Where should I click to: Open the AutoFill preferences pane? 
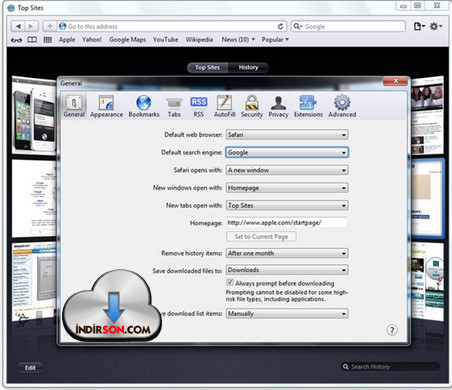point(224,106)
